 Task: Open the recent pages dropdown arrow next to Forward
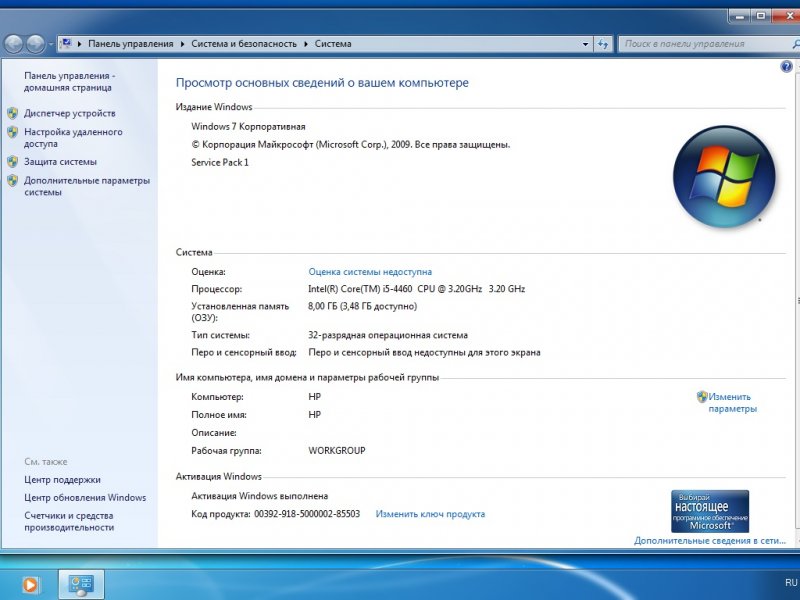[51, 44]
